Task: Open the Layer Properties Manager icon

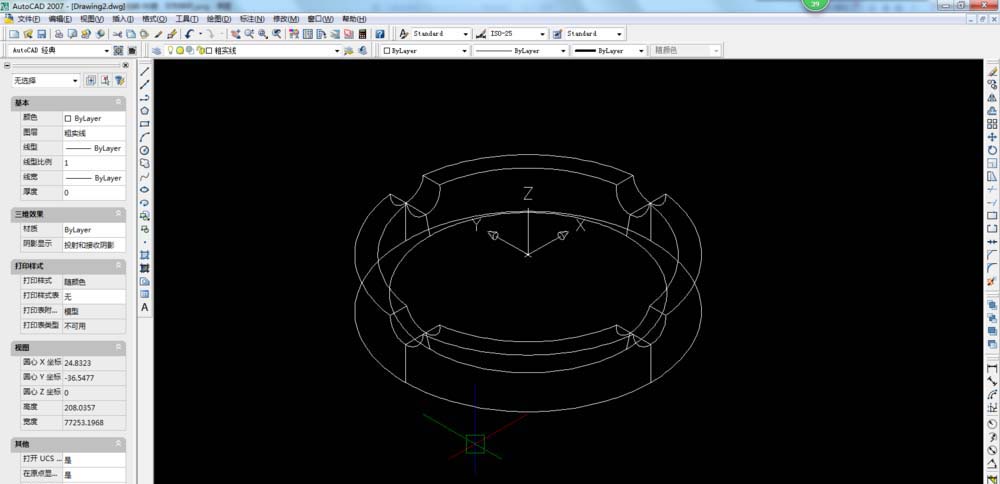Action: pos(156,50)
